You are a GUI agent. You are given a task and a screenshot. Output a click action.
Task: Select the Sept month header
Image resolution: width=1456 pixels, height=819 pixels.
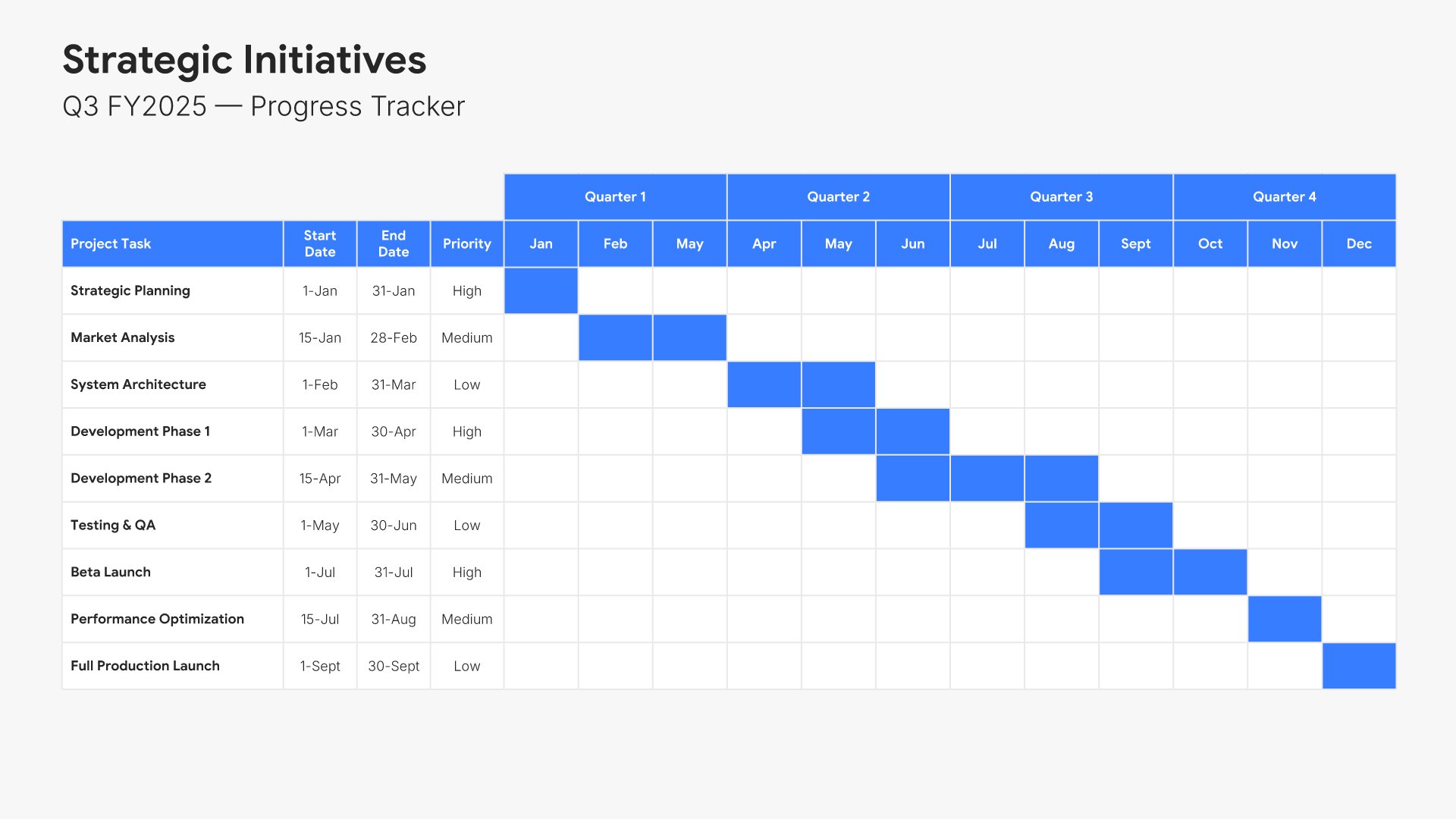pos(1135,243)
